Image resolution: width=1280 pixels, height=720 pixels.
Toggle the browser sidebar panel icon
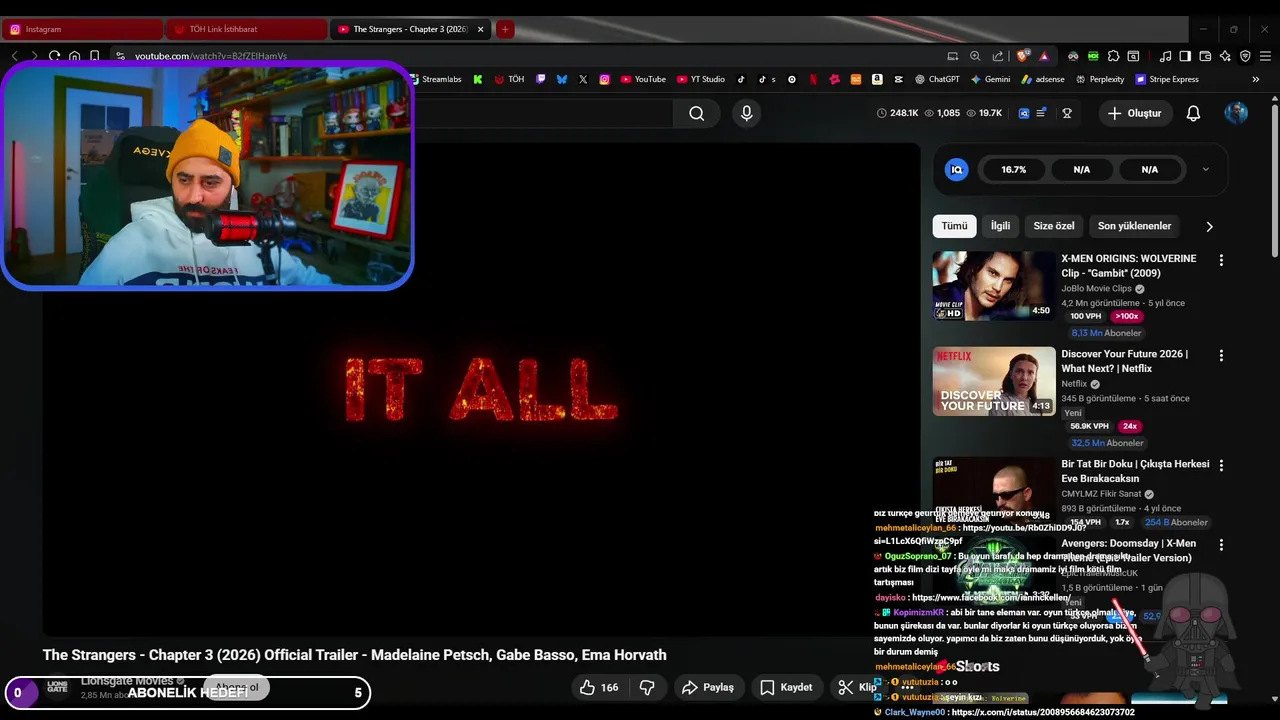coord(1185,56)
